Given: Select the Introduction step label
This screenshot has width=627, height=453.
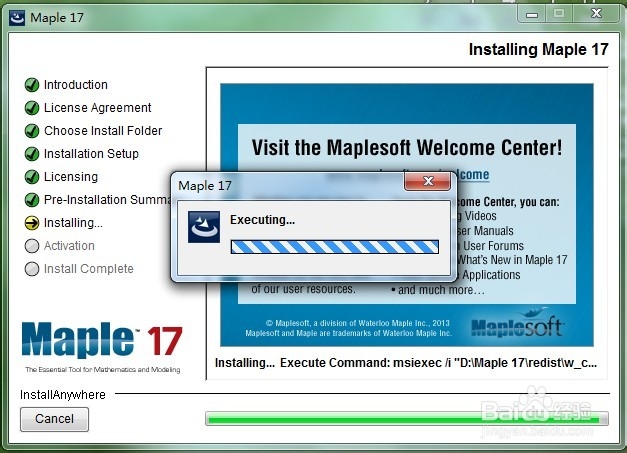Looking at the screenshot, I should (x=76, y=85).
